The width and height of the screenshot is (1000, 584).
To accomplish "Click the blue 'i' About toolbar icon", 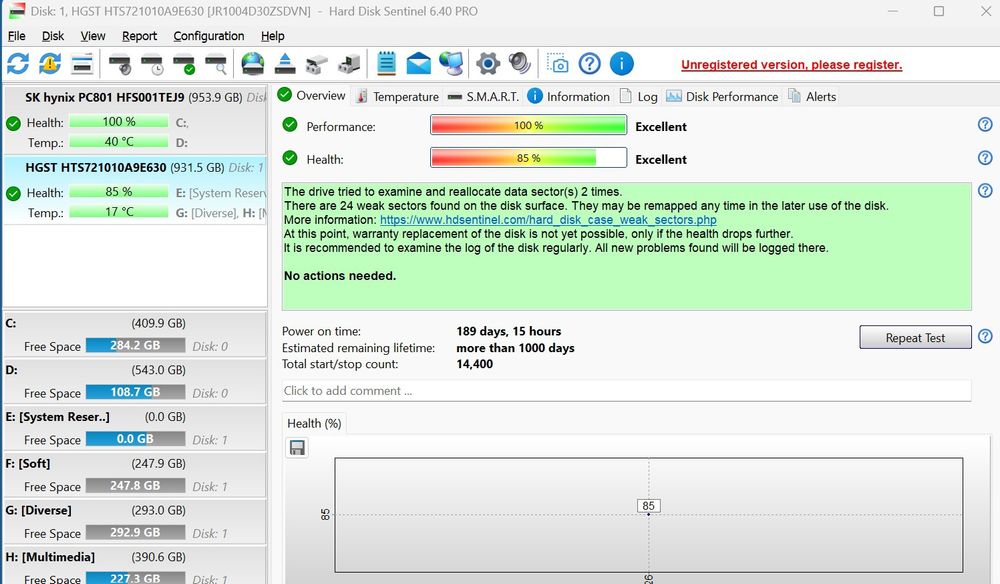I will pyautogui.click(x=622, y=64).
